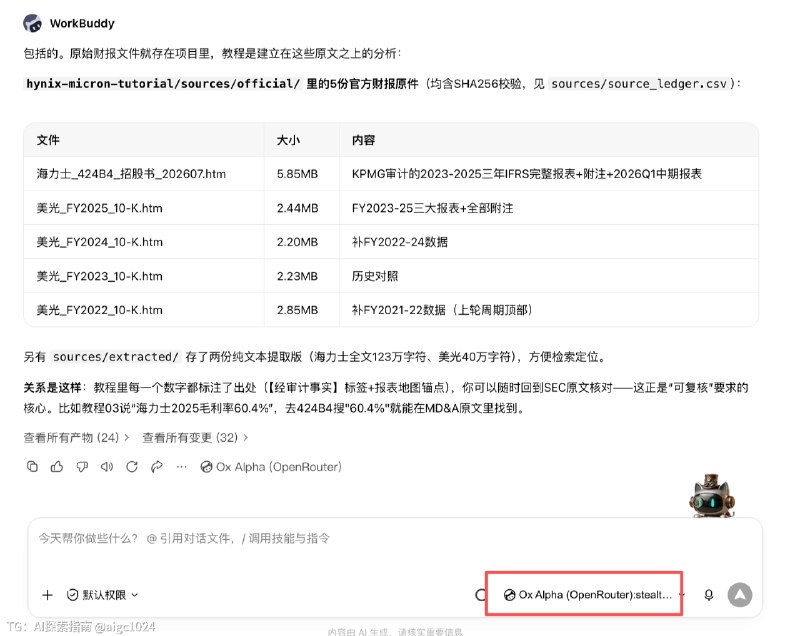Click the sources/extracted/ code text
This screenshot has height=636, width=800.
pos(116,357)
